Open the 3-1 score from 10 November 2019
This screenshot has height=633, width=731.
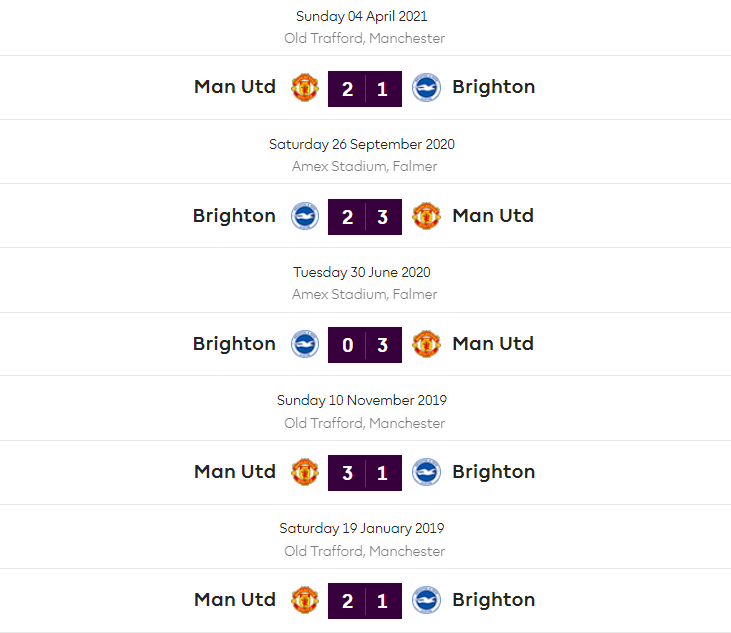point(365,472)
